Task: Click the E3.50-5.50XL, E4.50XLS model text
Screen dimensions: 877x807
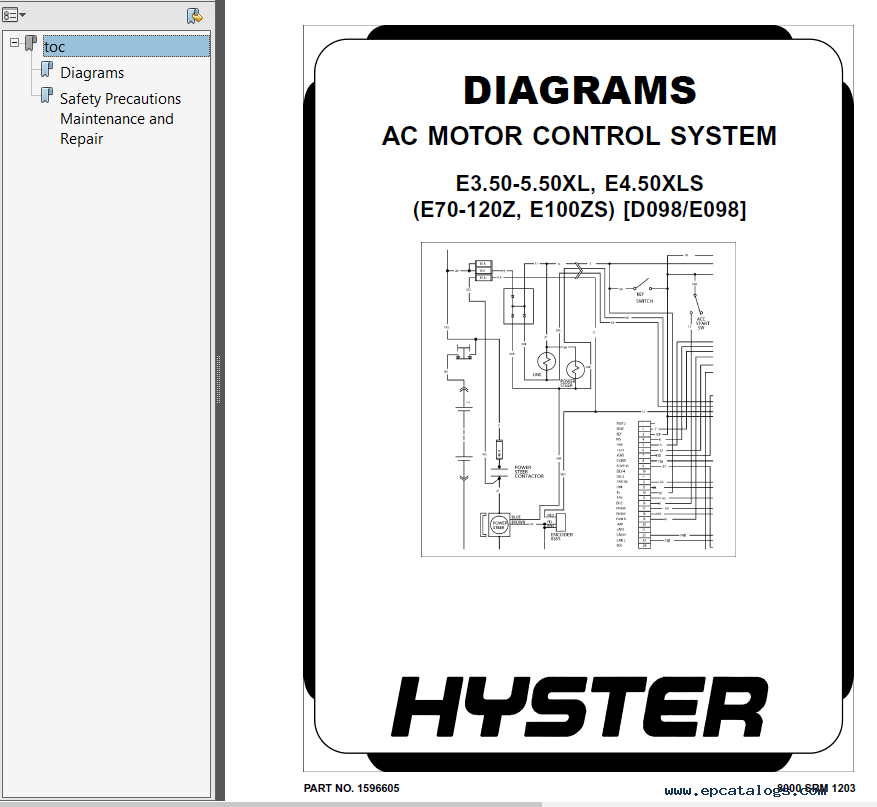Action: (x=579, y=183)
